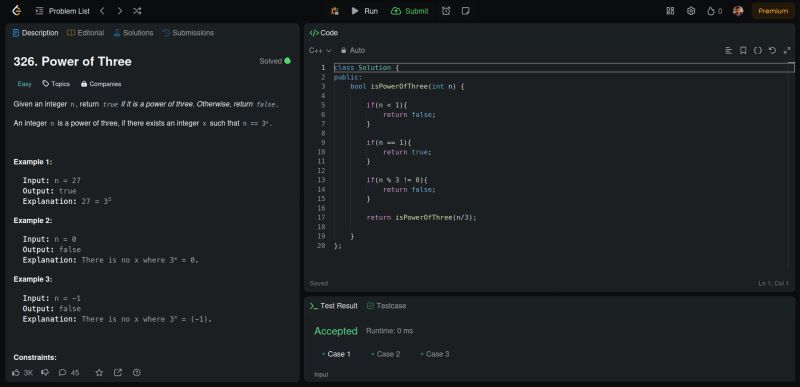800x387 pixels.
Task: Open the Topics tag
Action: tap(56, 84)
